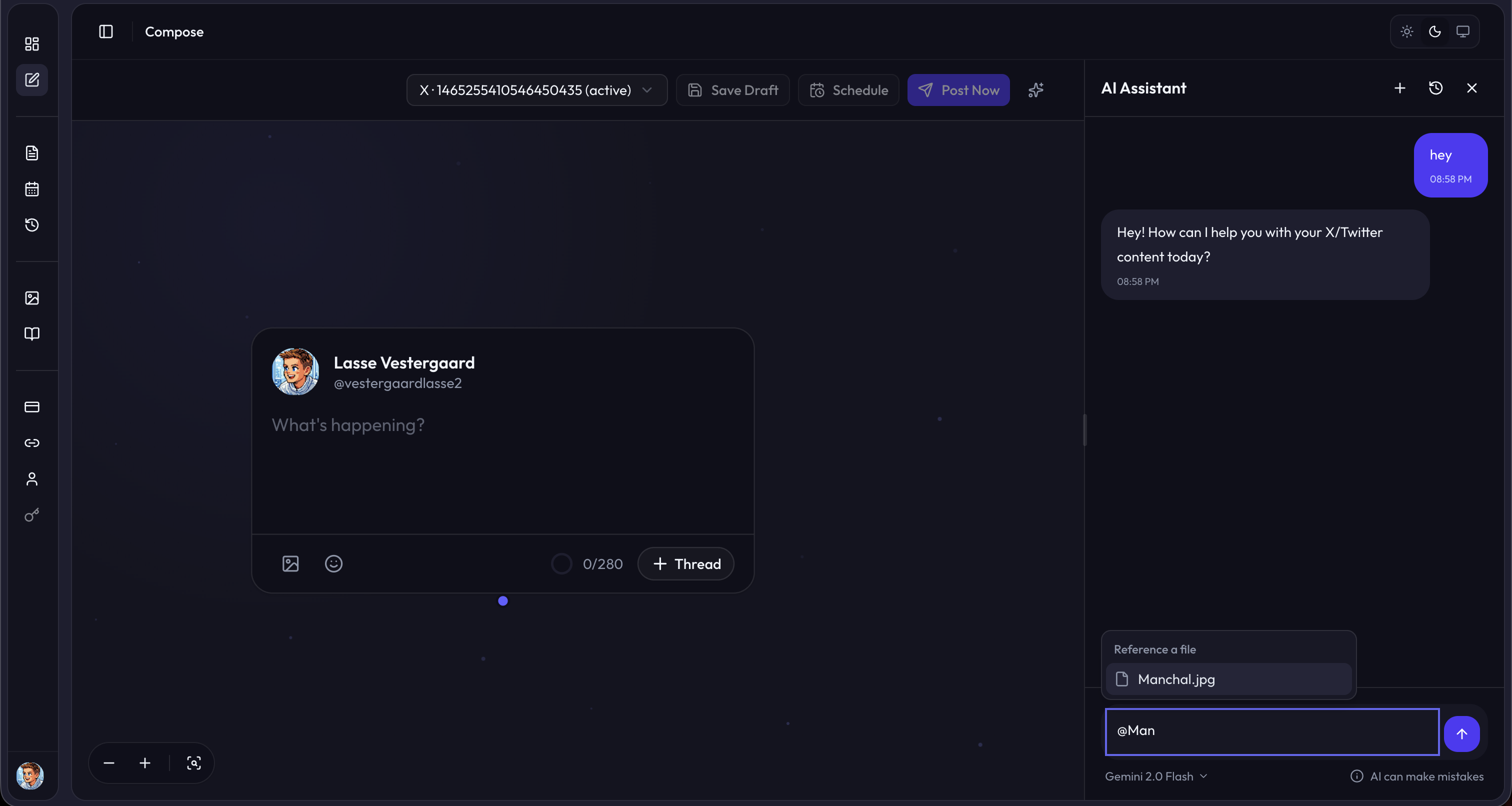
Task: Click the calendar icon in left sidebar
Action: [x=31, y=189]
